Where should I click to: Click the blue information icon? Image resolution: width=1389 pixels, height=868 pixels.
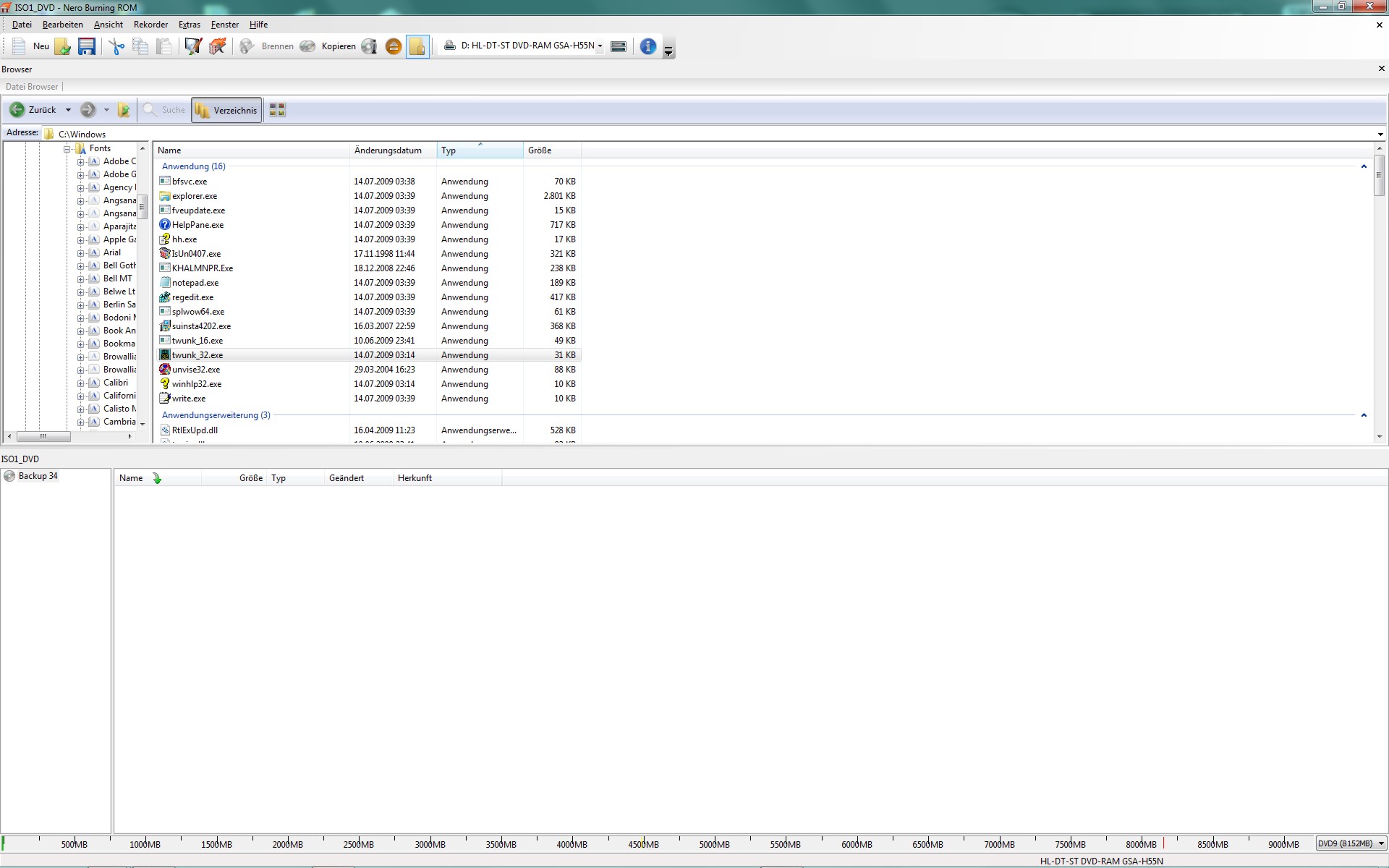click(648, 46)
